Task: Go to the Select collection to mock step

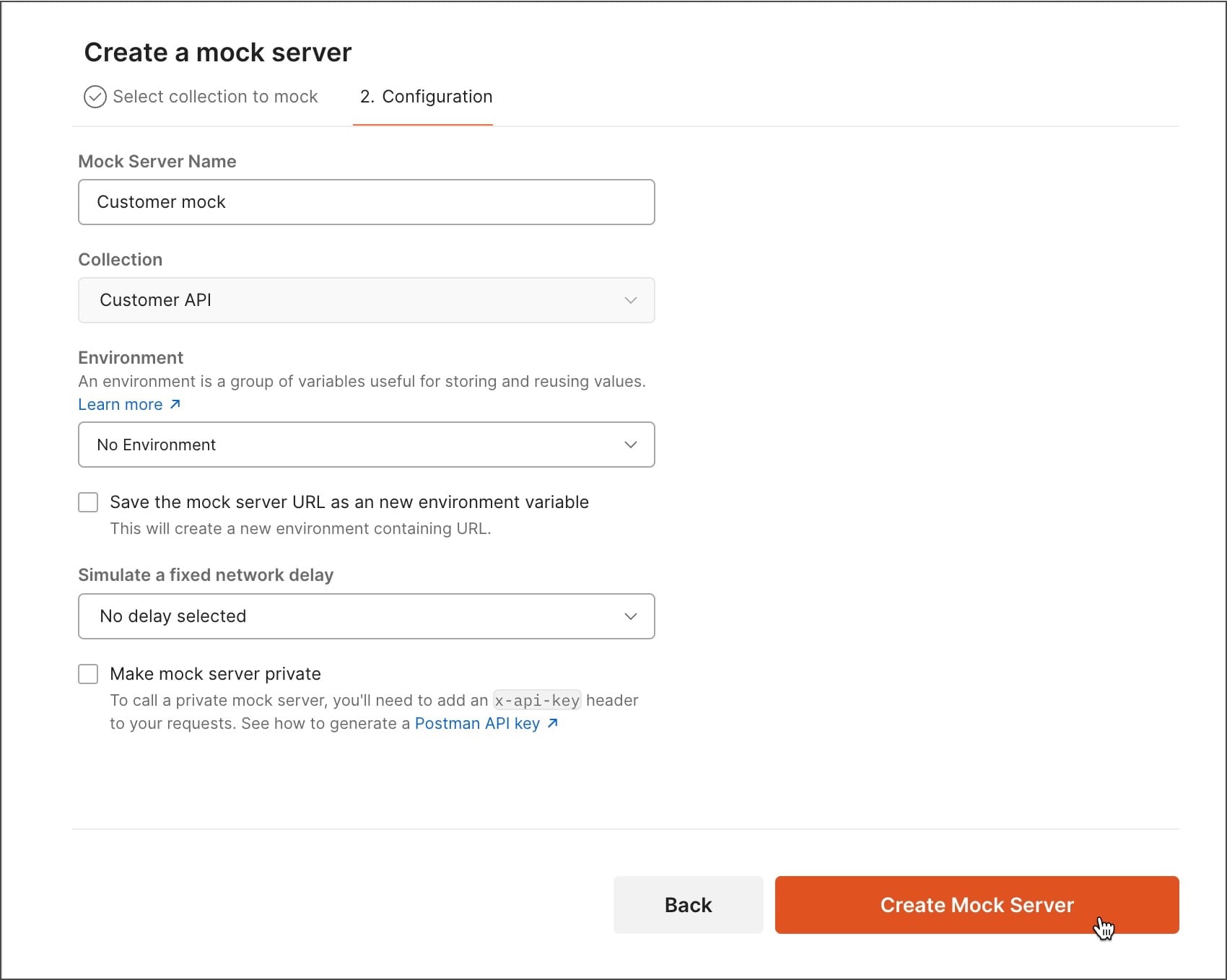Action: (201, 97)
